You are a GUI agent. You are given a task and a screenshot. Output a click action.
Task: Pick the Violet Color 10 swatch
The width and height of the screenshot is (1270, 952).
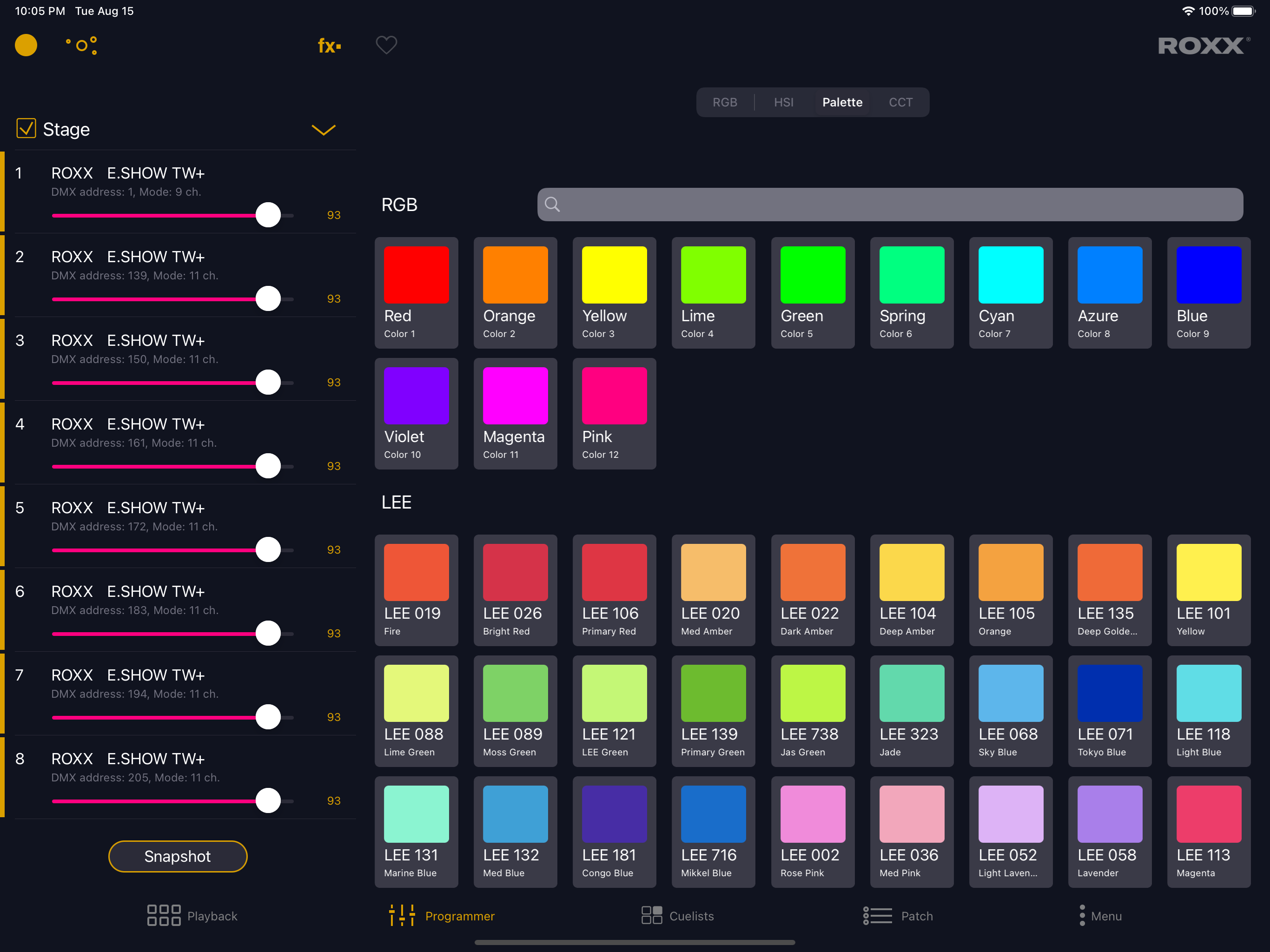click(416, 413)
